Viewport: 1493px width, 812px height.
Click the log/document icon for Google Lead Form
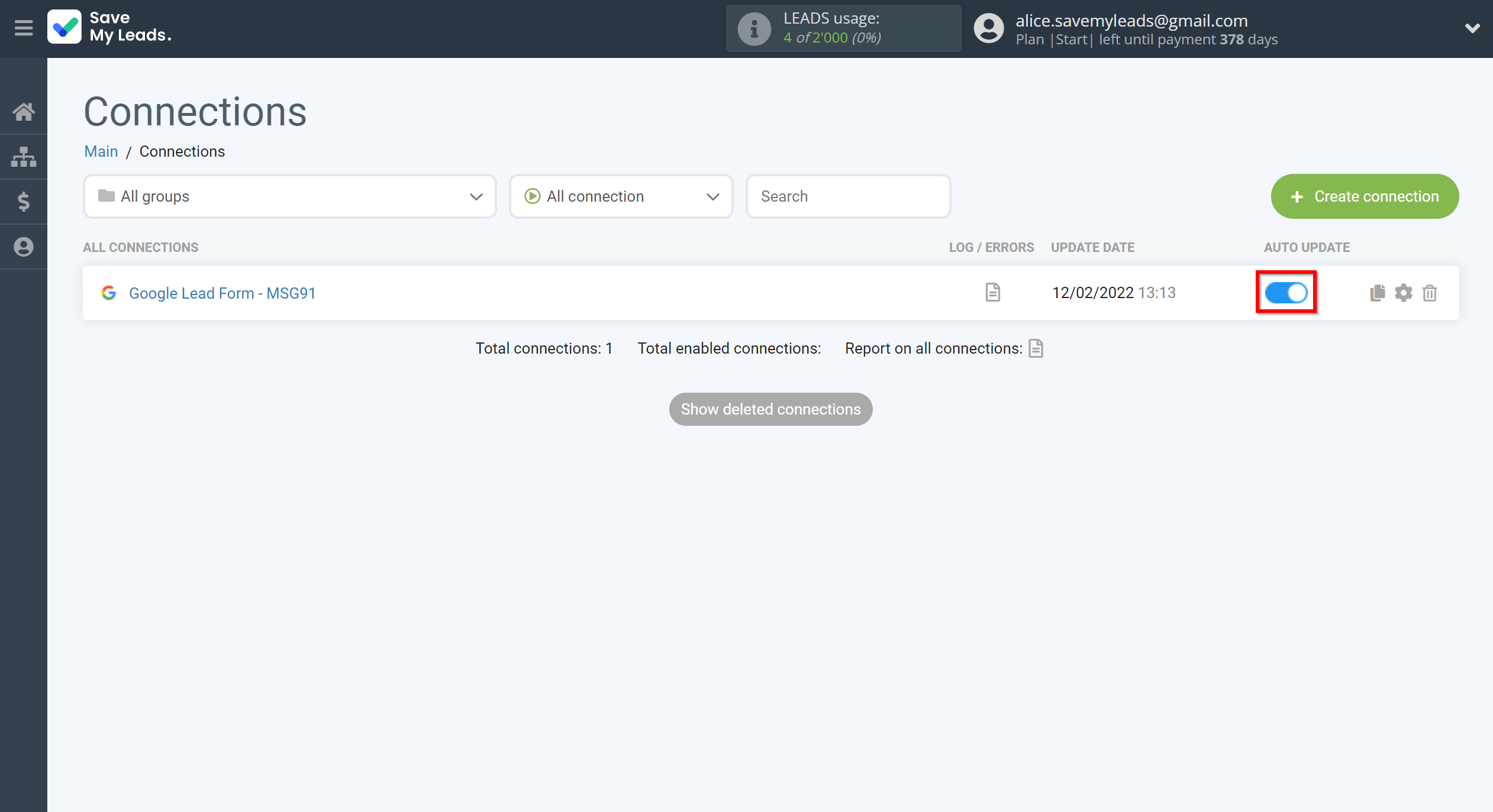point(992,293)
